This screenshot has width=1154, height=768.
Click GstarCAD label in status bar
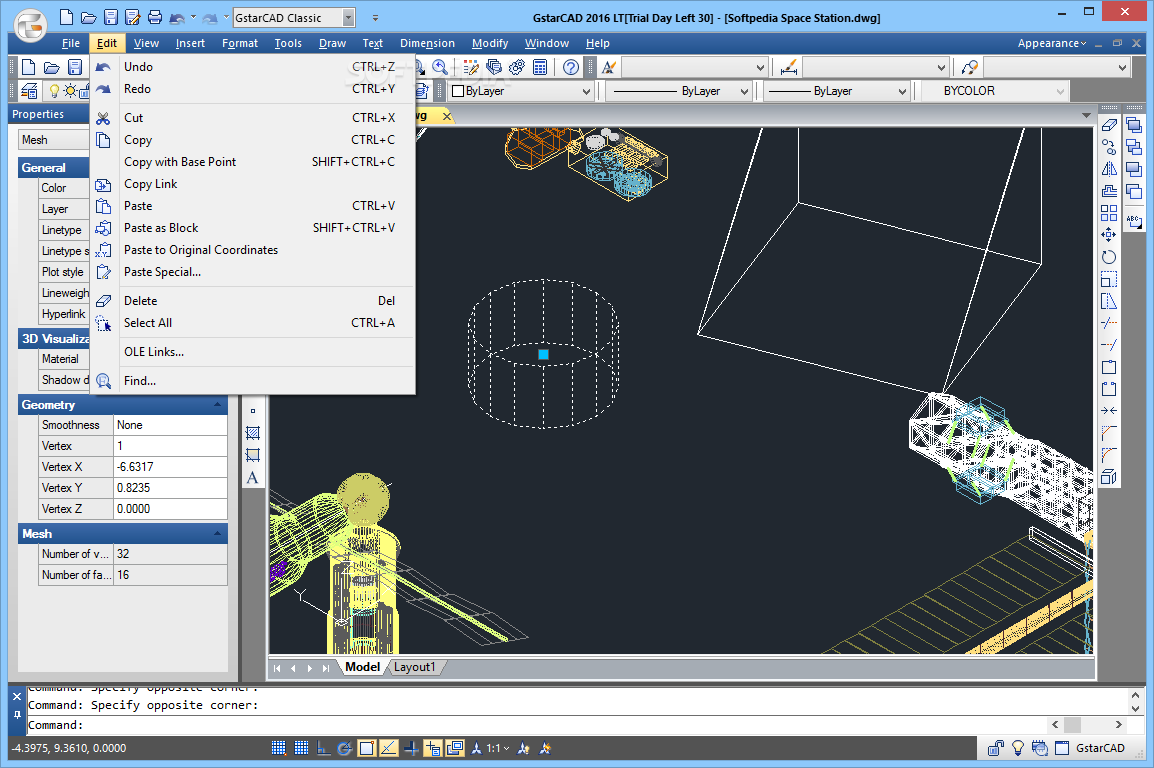(1100, 748)
